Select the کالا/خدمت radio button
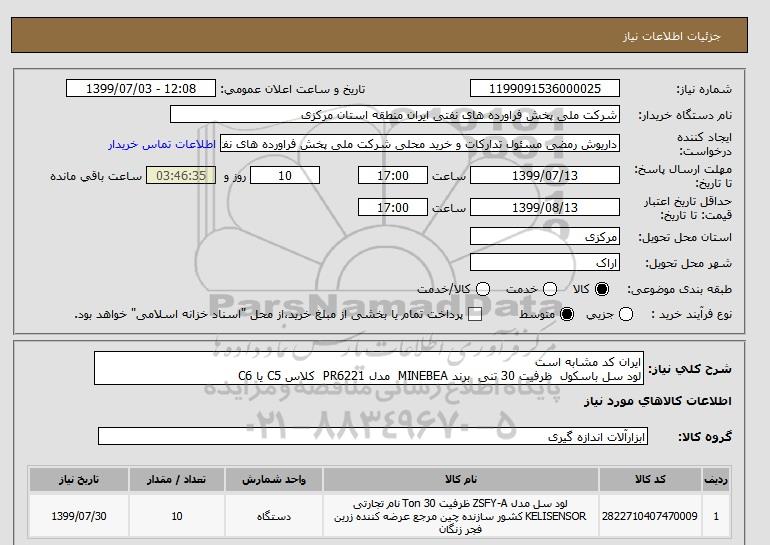The image size is (770, 545). pos(483,289)
